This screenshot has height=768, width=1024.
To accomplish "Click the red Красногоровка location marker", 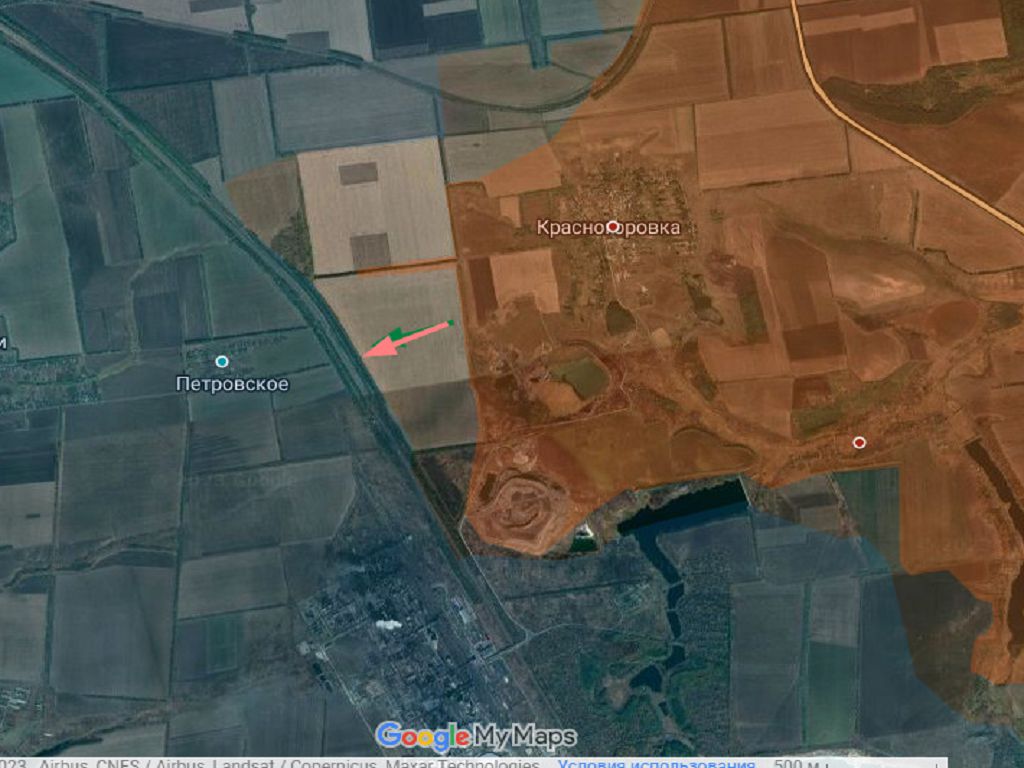I will (613, 227).
